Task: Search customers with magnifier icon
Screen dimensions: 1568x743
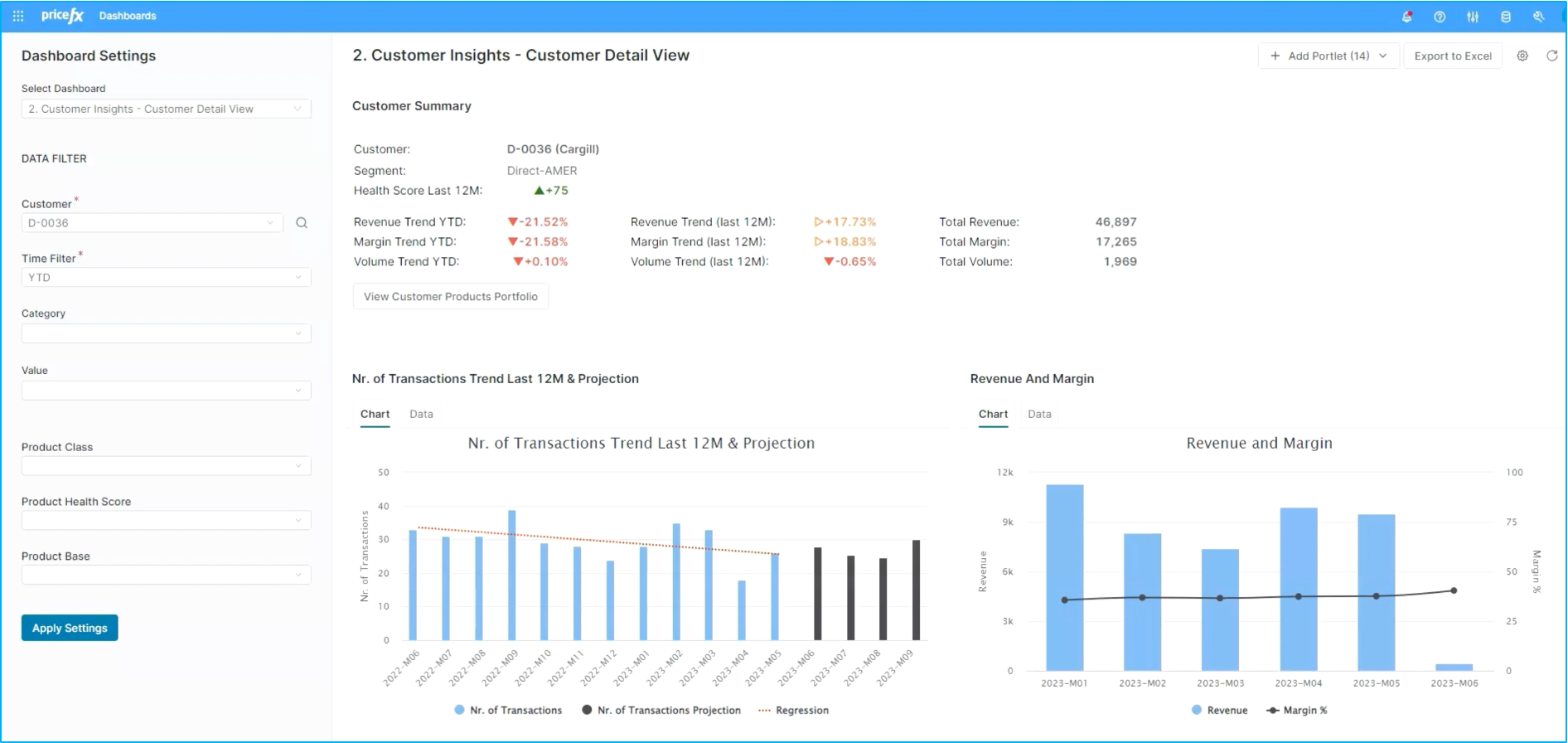Action: pos(302,223)
